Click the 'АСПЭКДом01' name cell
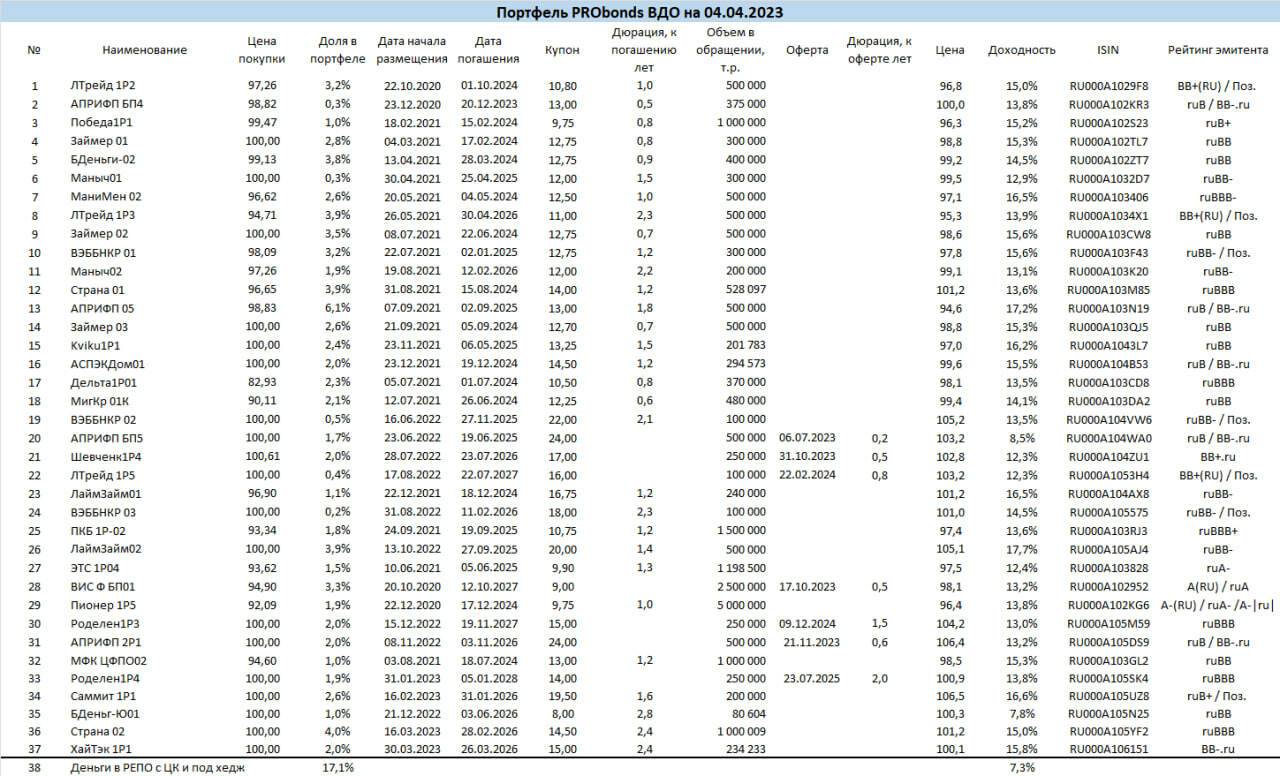1280x776 pixels. click(108, 364)
